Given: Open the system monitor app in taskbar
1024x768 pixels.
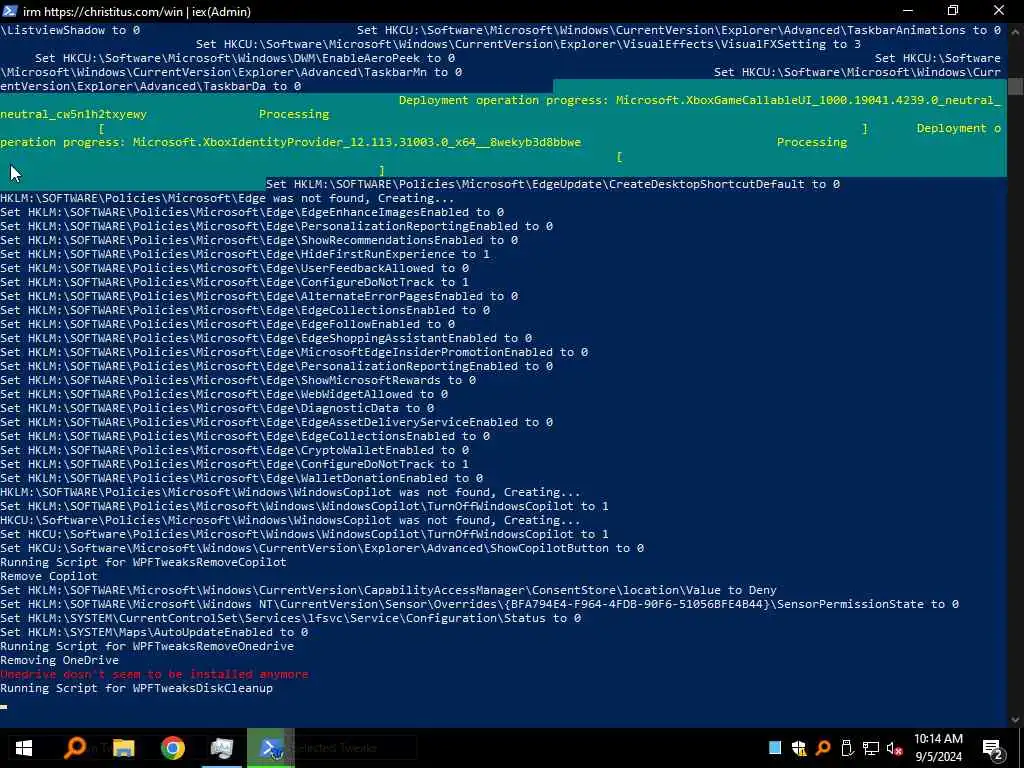Looking at the screenshot, I should click(221, 748).
